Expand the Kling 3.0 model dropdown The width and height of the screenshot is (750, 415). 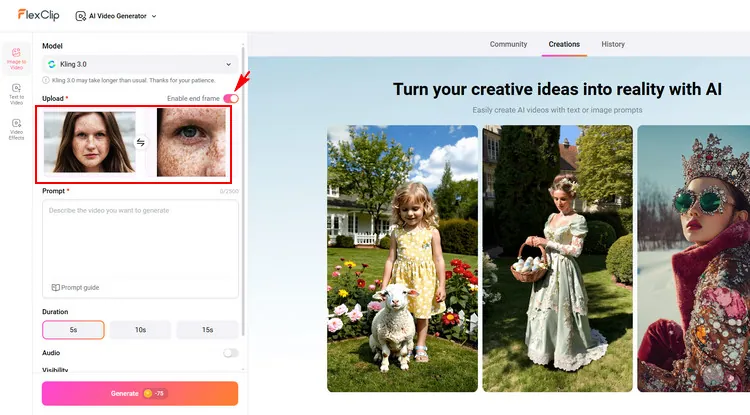[x=140, y=64]
